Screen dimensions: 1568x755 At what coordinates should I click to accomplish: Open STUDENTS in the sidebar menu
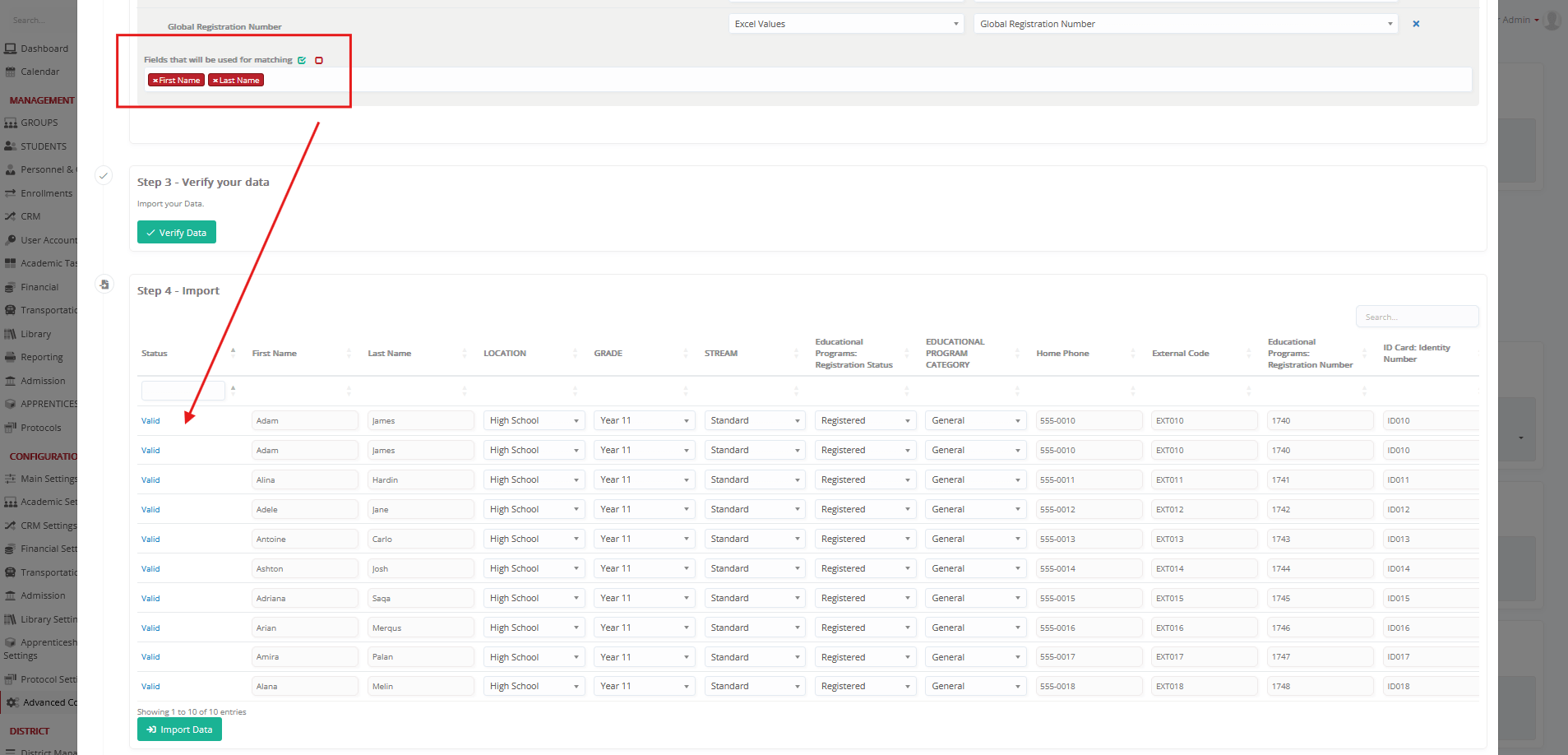coord(43,146)
